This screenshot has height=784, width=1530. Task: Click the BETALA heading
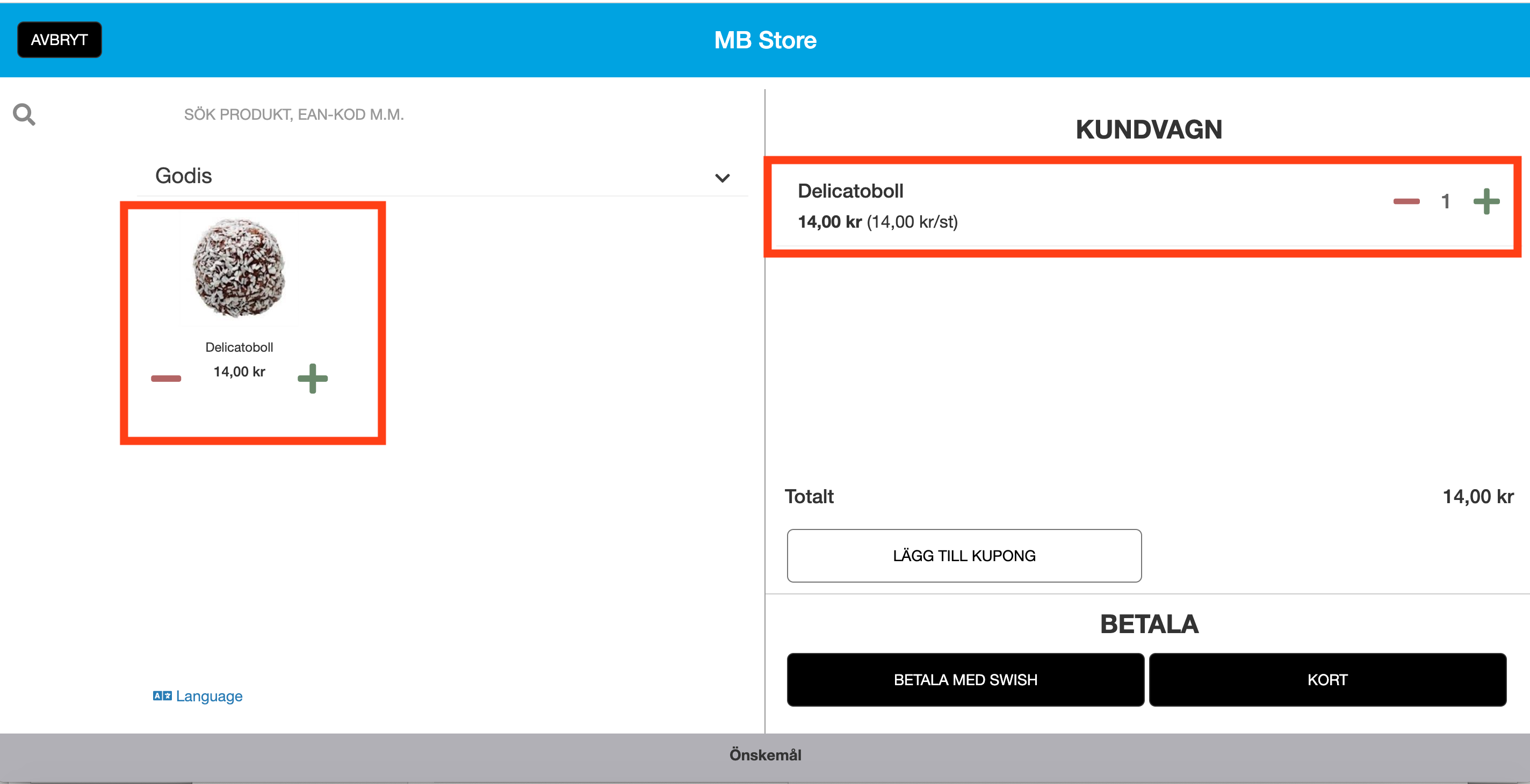click(1149, 624)
